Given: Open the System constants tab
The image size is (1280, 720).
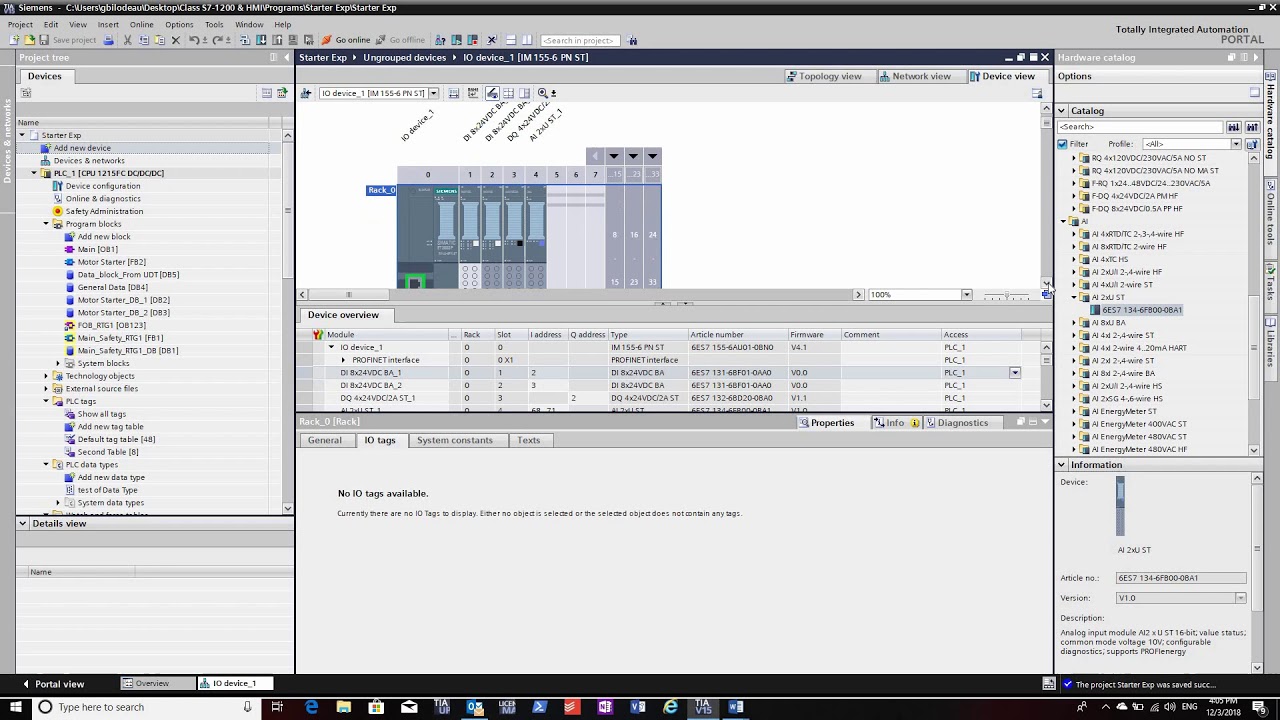Looking at the screenshot, I should (x=454, y=440).
